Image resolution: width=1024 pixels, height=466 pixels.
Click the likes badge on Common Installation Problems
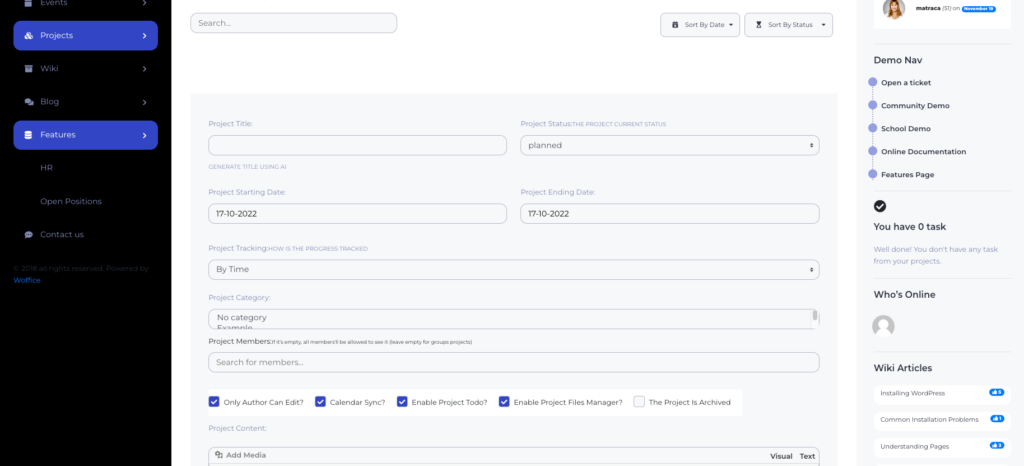(996, 419)
